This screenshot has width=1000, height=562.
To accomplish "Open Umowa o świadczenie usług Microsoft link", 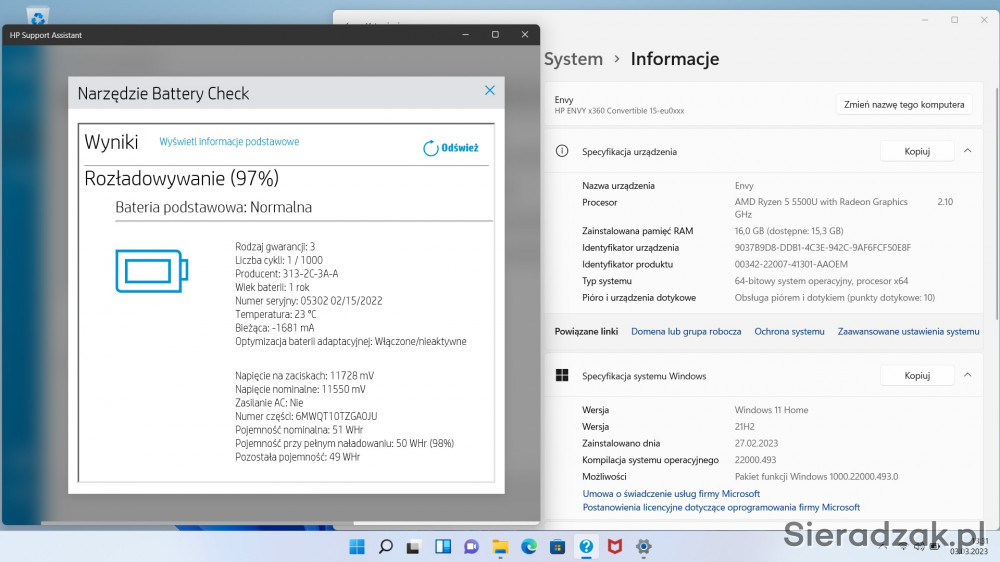I will 671,494.
